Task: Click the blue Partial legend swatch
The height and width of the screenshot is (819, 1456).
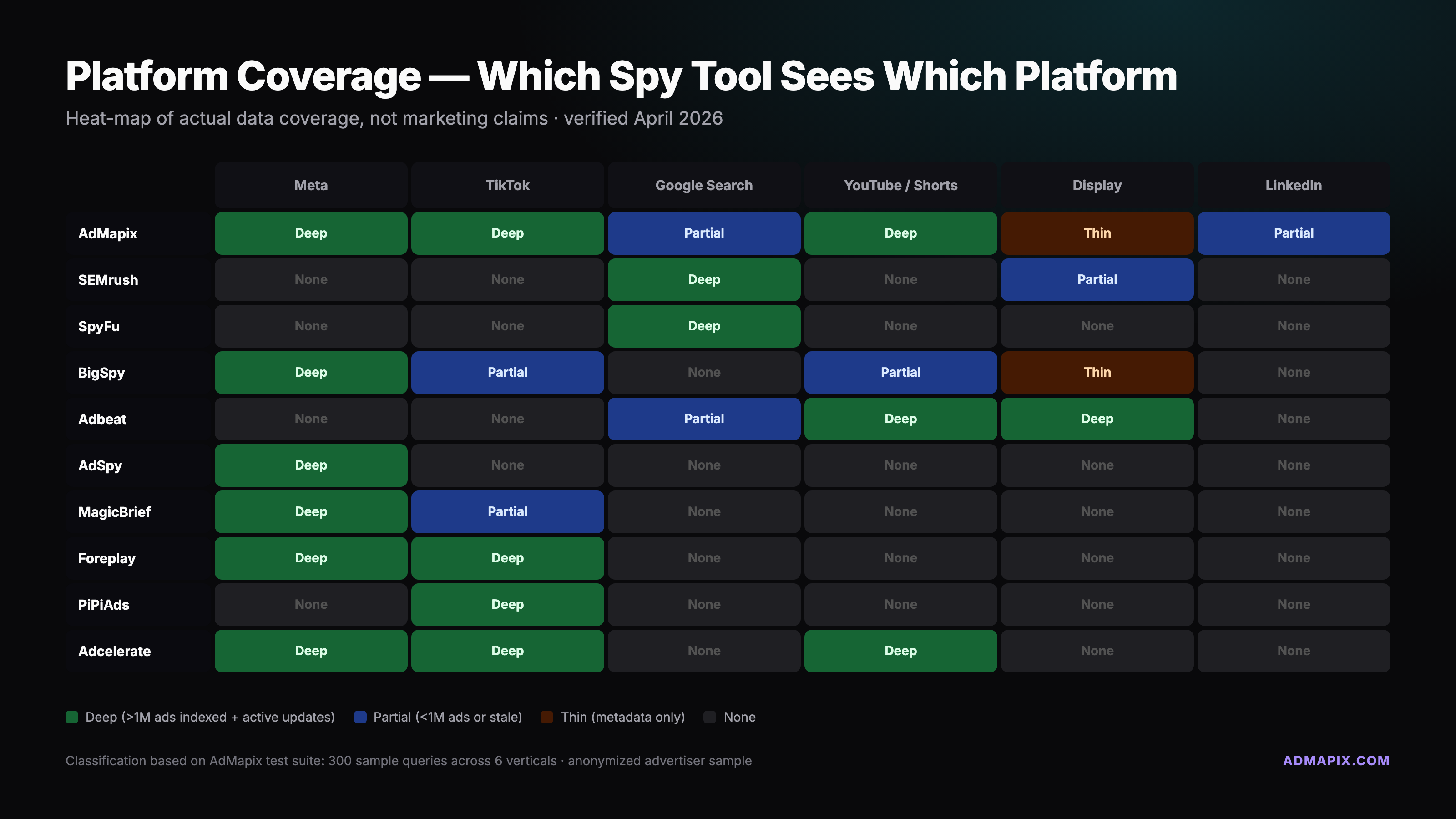Action: click(x=360, y=717)
